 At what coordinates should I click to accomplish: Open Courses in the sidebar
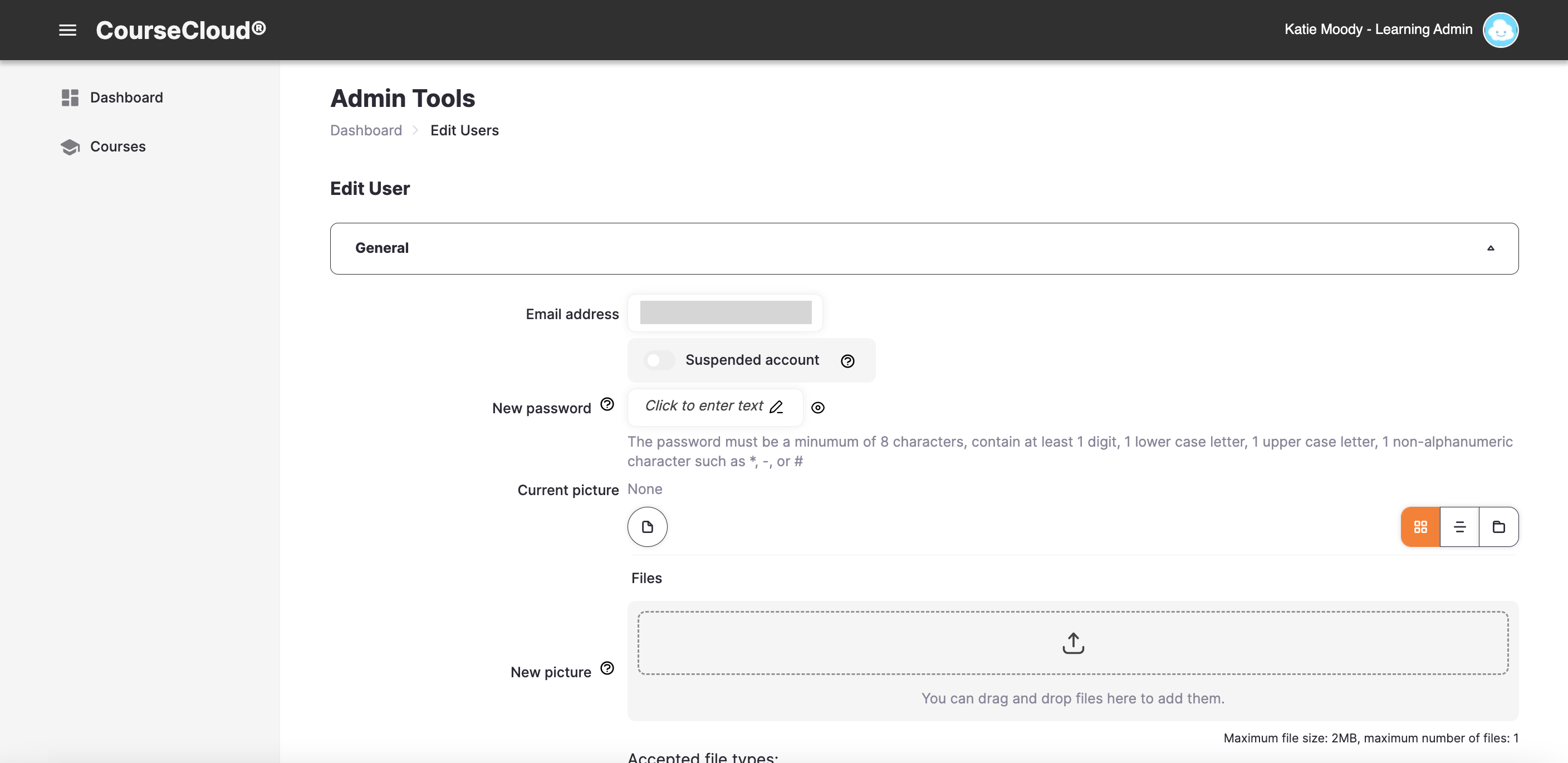point(117,147)
